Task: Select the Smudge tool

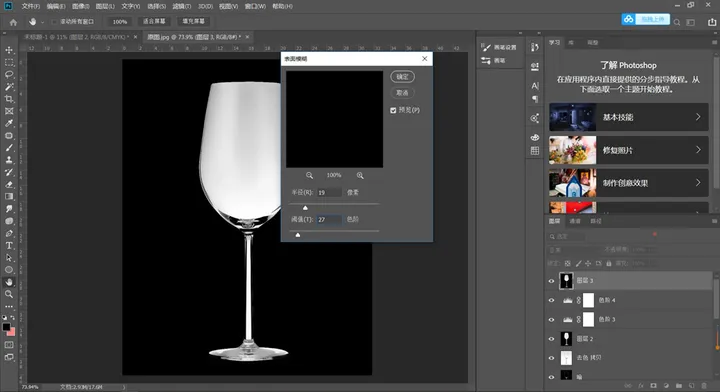Action: coord(9,209)
